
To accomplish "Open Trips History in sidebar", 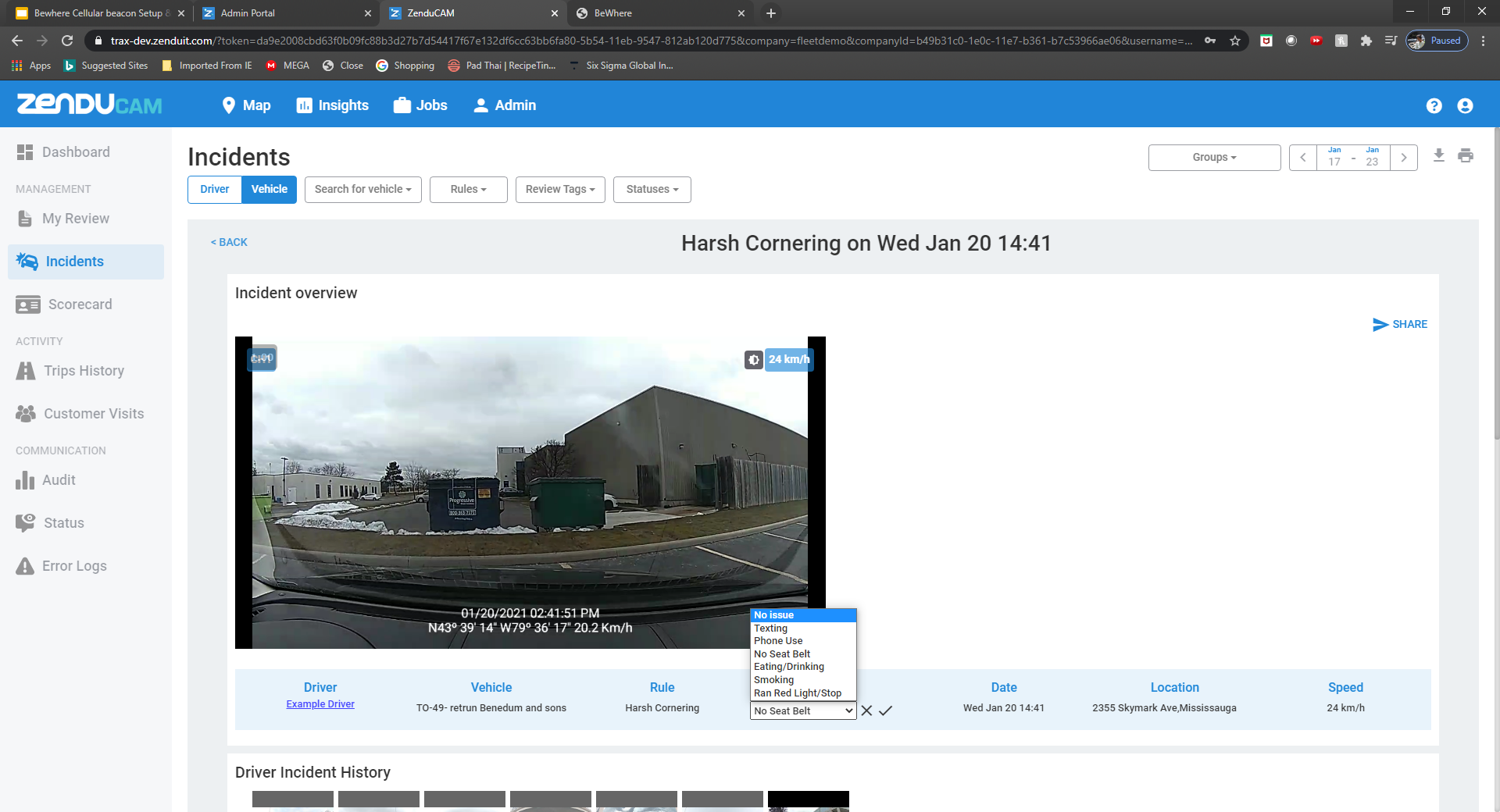I will click(86, 371).
